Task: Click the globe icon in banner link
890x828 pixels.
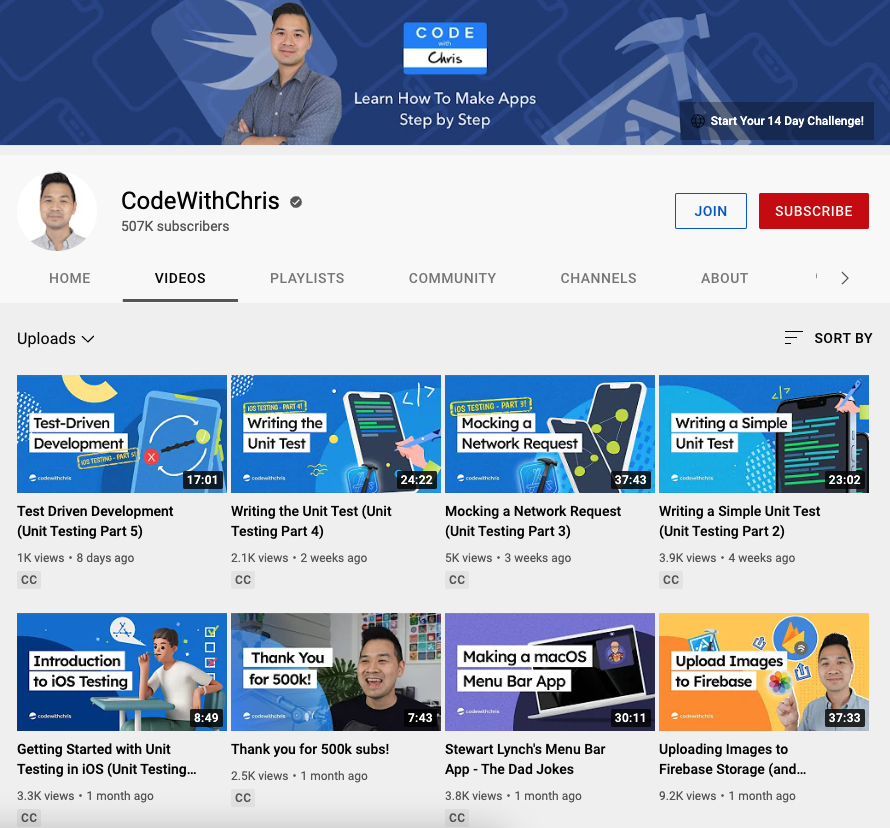Action: click(698, 121)
